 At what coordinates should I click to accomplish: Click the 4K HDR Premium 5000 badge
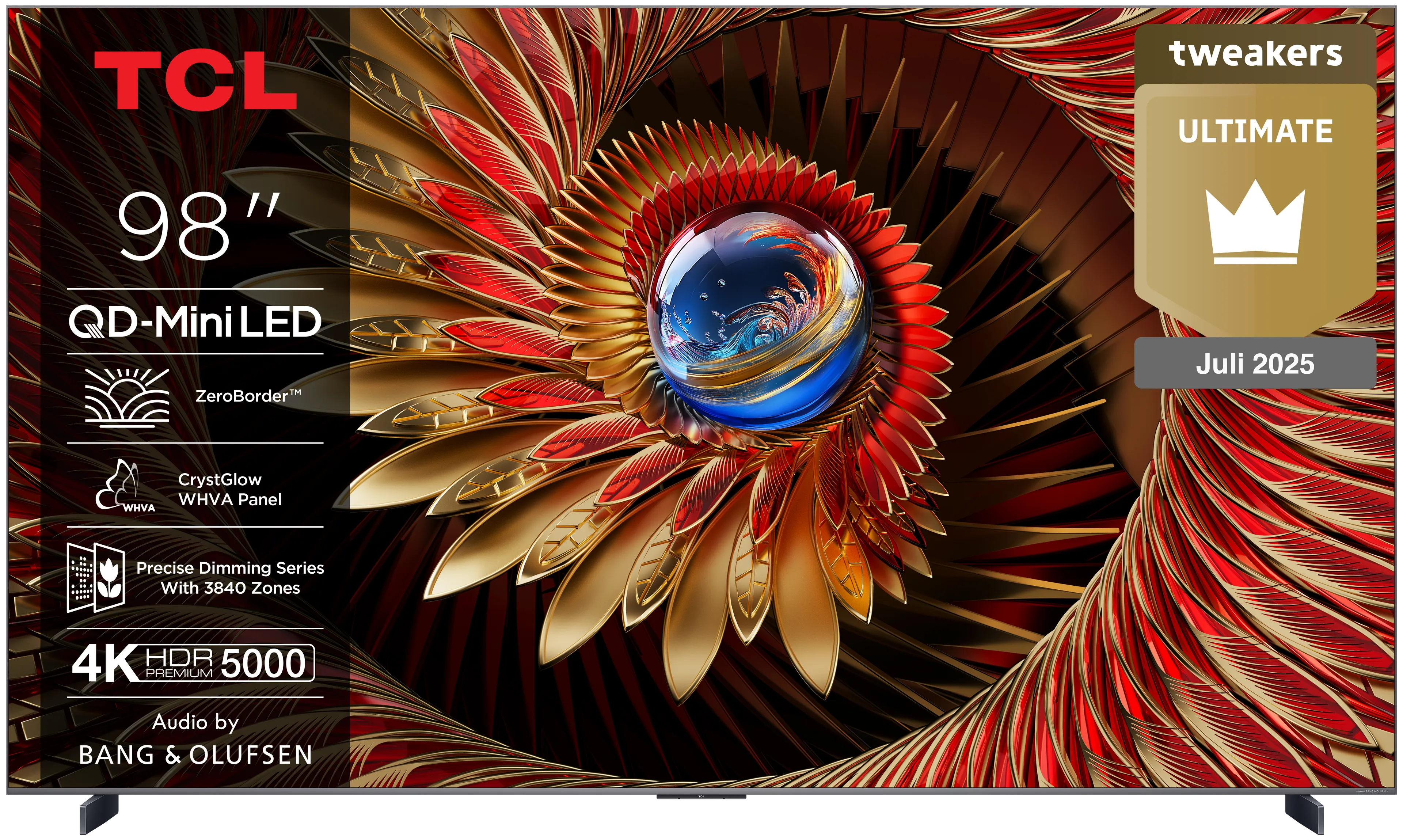[x=194, y=663]
